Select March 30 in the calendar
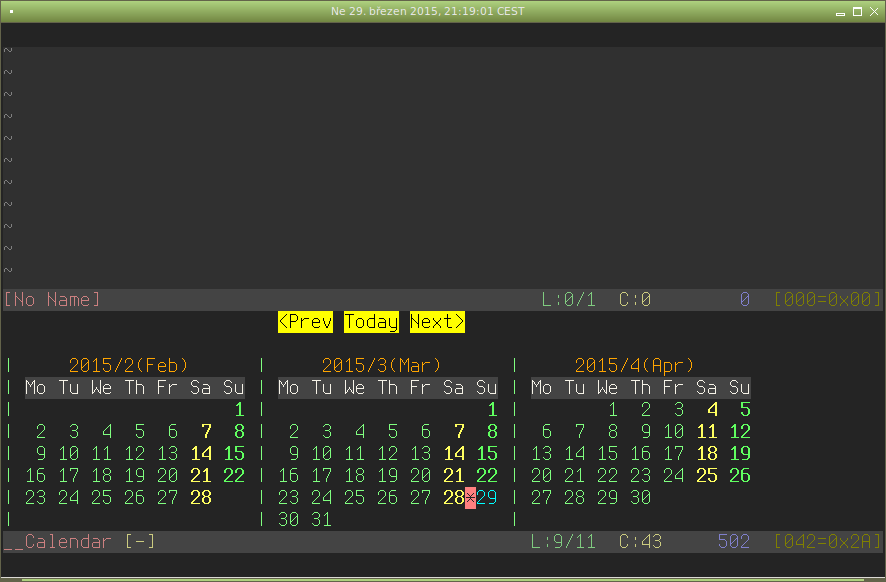Viewport: 886px width, 582px height. click(x=289, y=520)
